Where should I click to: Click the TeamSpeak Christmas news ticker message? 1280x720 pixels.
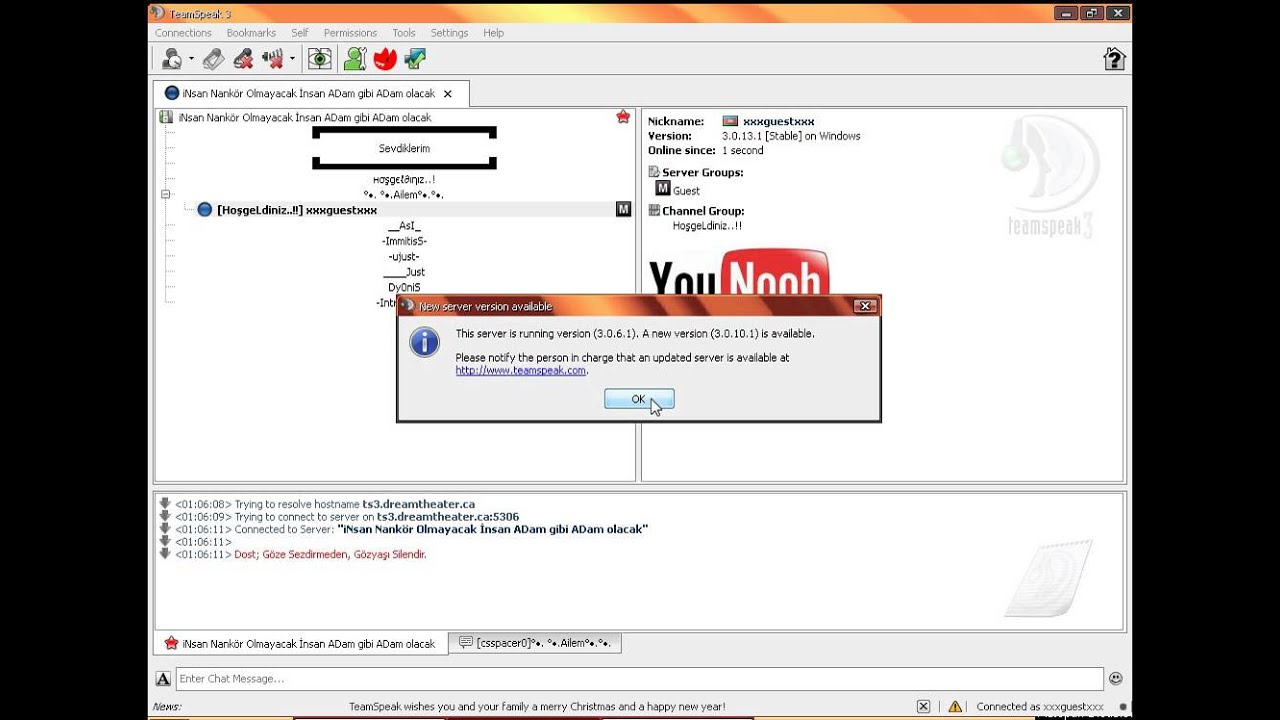pyautogui.click(x=537, y=706)
